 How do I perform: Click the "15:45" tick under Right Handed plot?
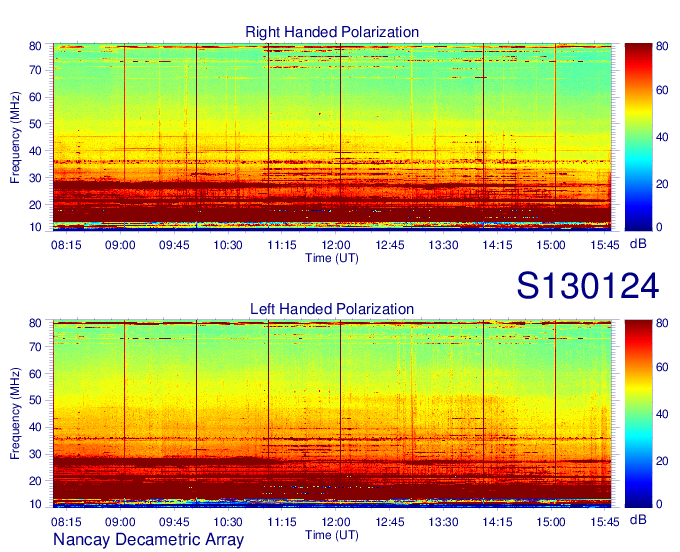pos(605,245)
